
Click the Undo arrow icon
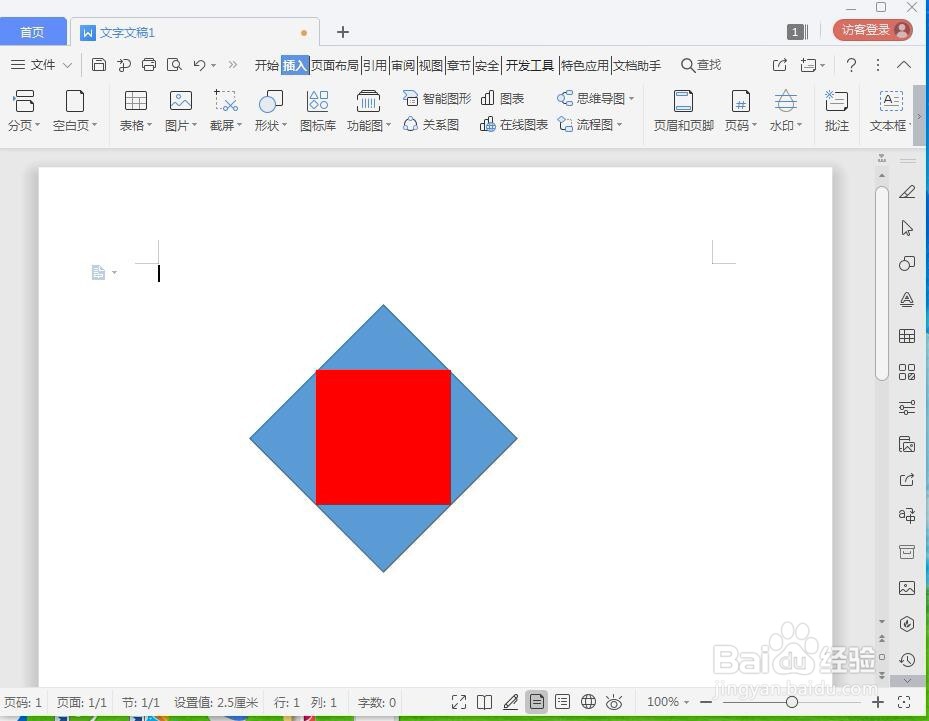pyautogui.click(x=200, y=65)
